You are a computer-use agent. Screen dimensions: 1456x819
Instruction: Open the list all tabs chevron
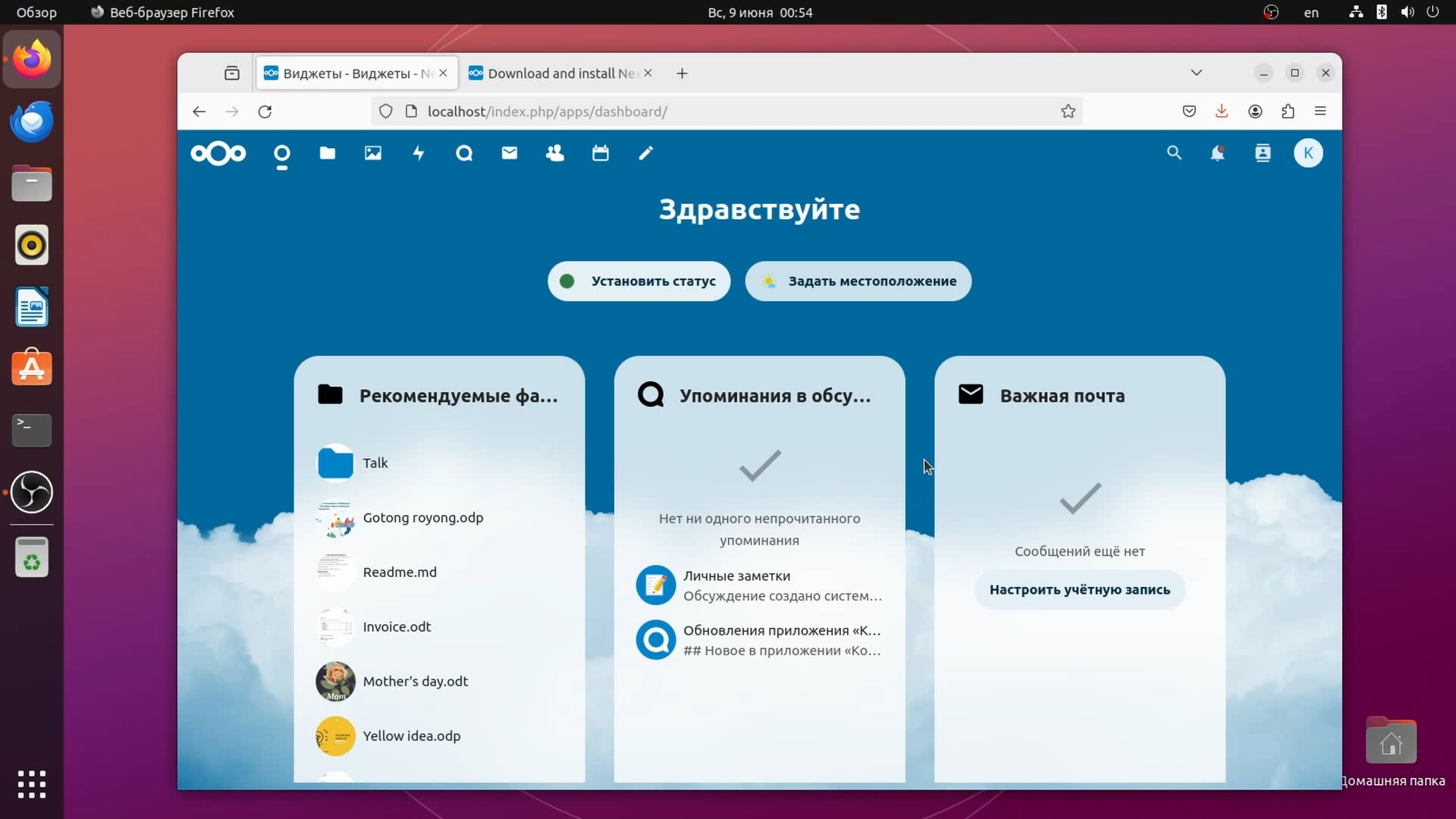1197,73
